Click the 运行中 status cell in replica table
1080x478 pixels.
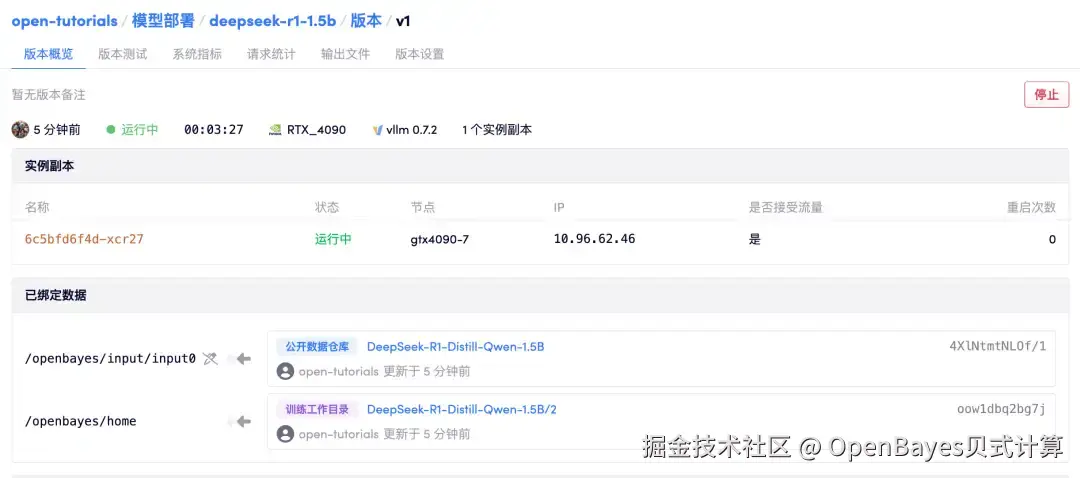click(333, 239)
